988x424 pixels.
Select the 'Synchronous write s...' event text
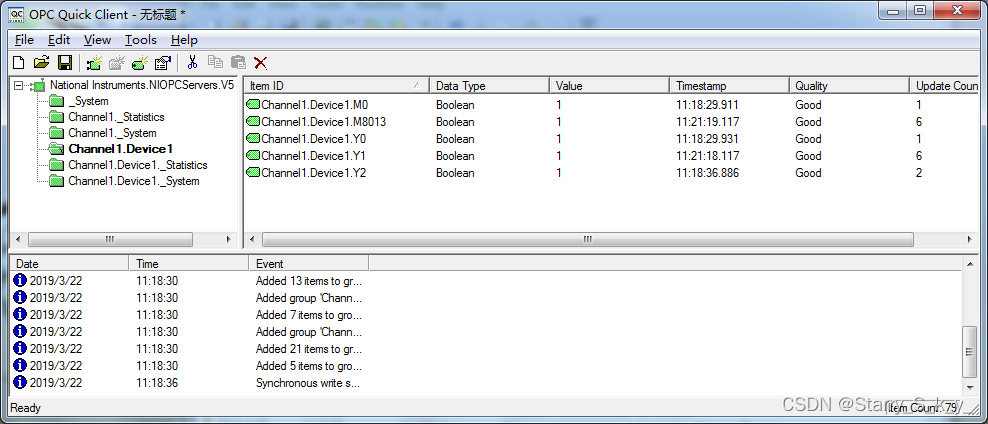pyautogui.click(x=308, y=382)
